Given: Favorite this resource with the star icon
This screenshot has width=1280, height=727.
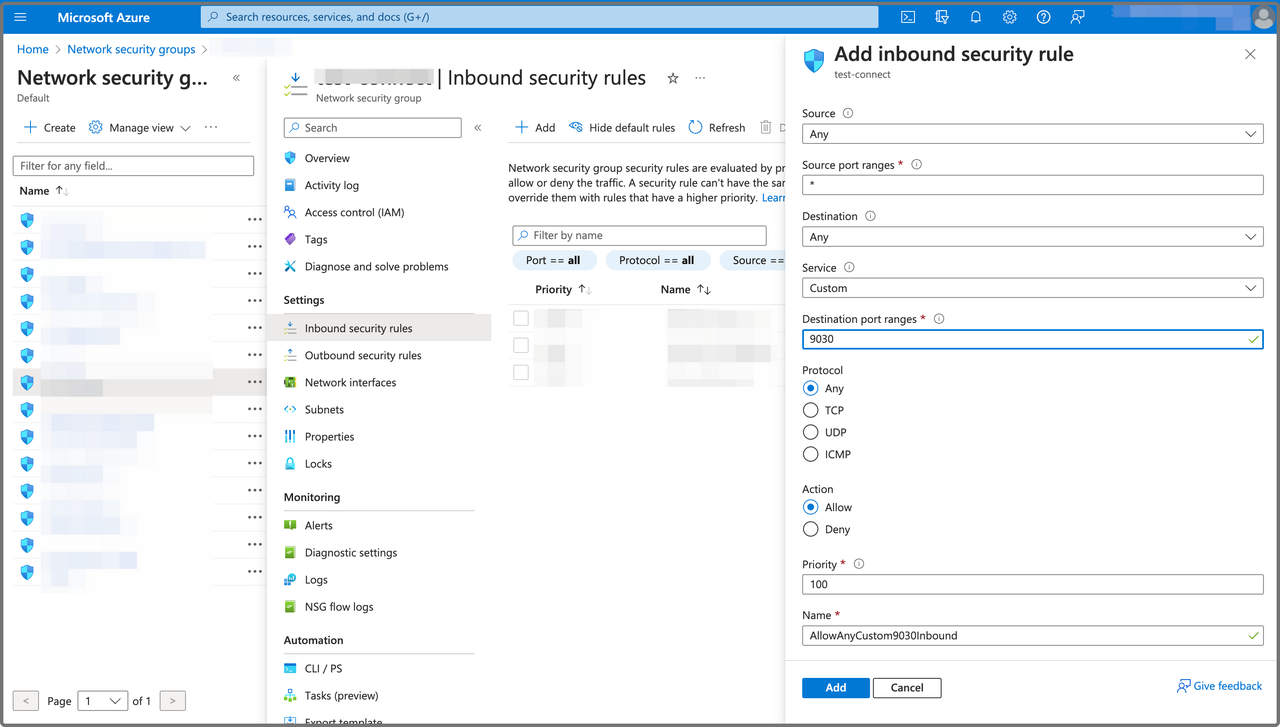Looking at the screenshot, I should pyautogui.click(x=673, y=78).
